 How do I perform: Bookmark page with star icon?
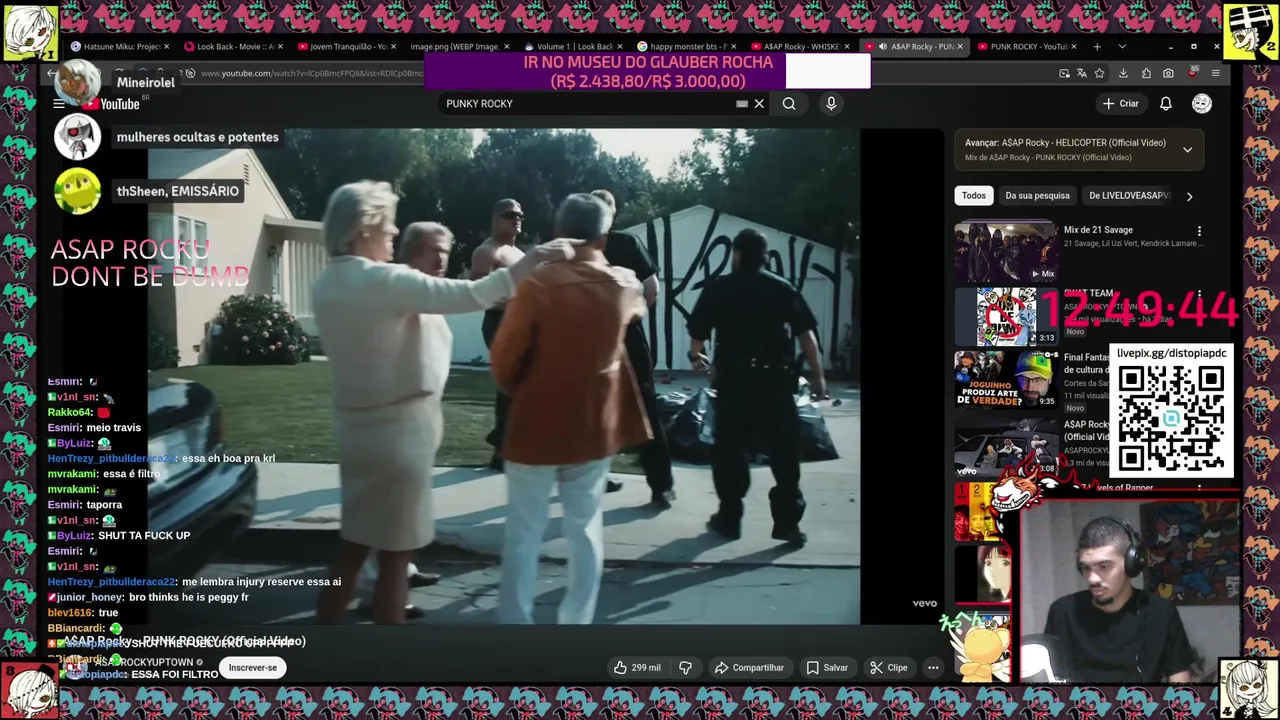coord(1099,73)
